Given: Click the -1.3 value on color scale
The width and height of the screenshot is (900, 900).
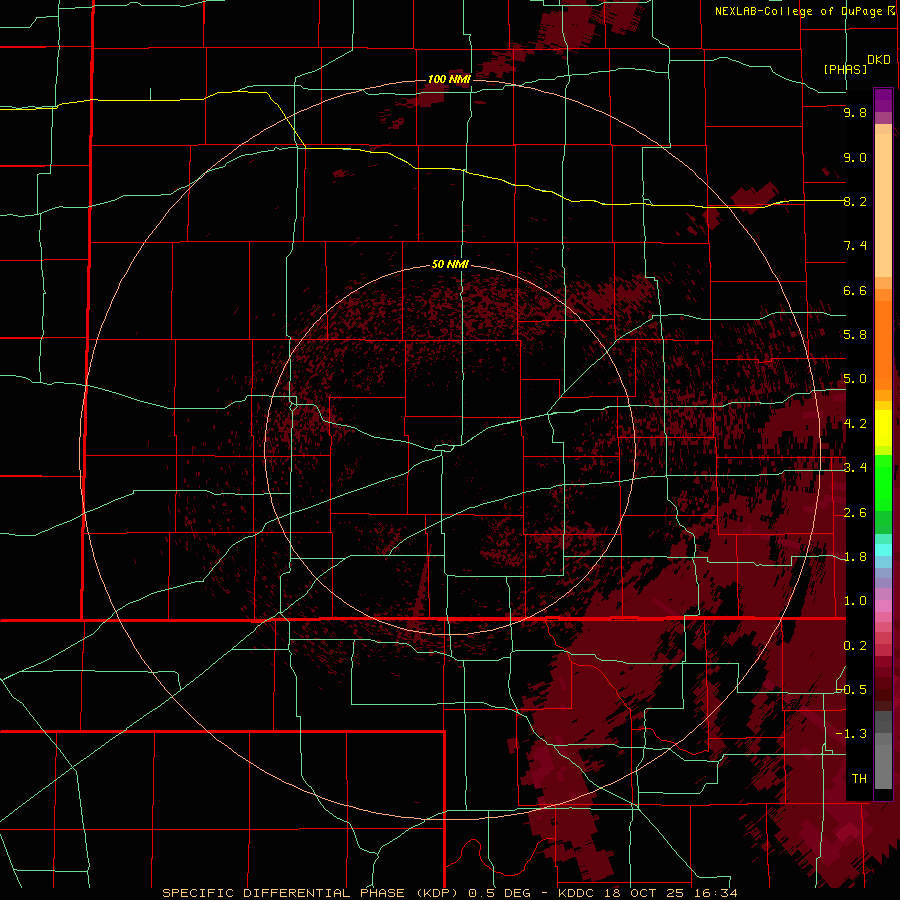Looking at the screenshot, I should (852, 734).
